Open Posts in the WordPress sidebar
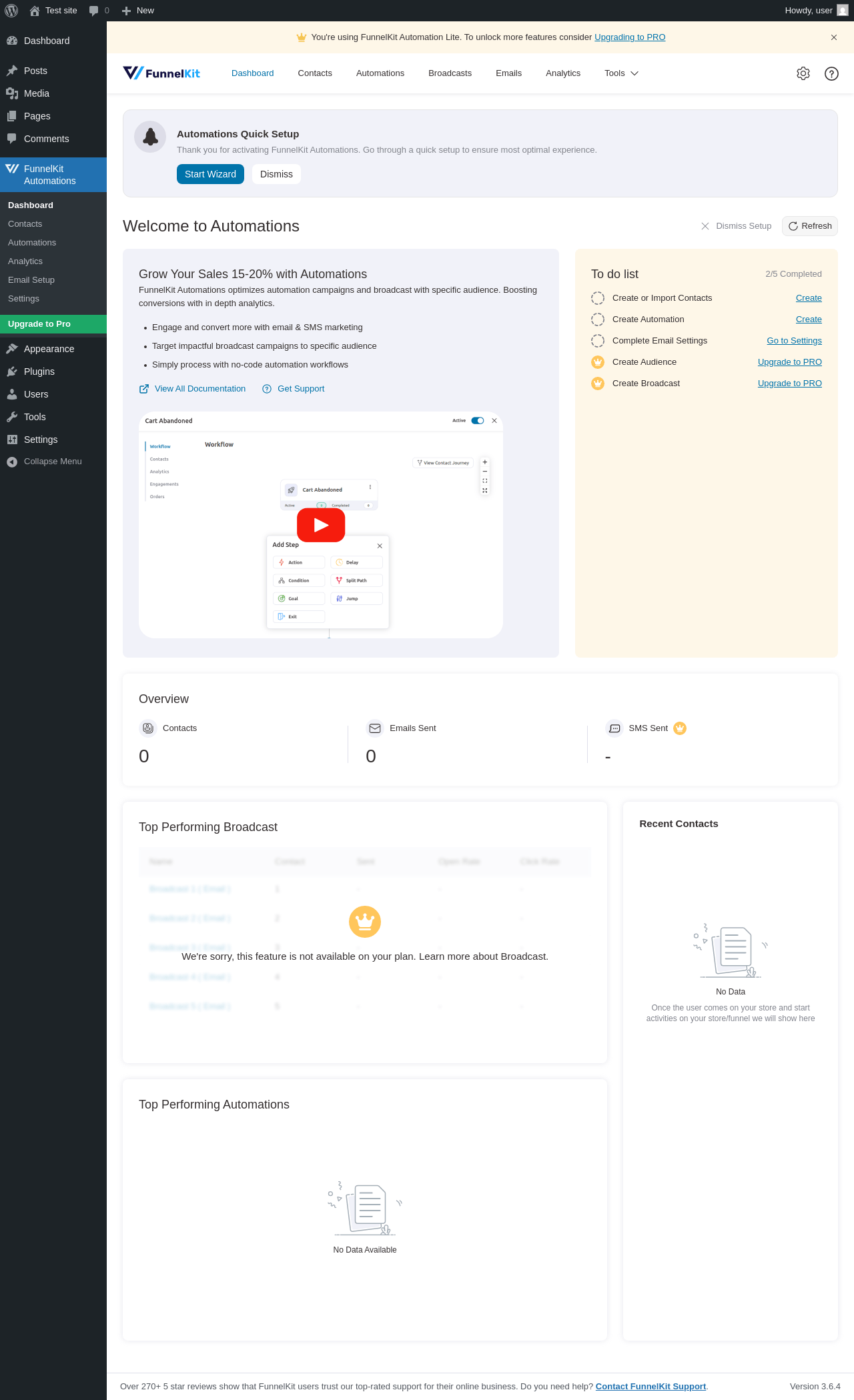Screen dimensions: 854x1400 (x=53, y=71)
